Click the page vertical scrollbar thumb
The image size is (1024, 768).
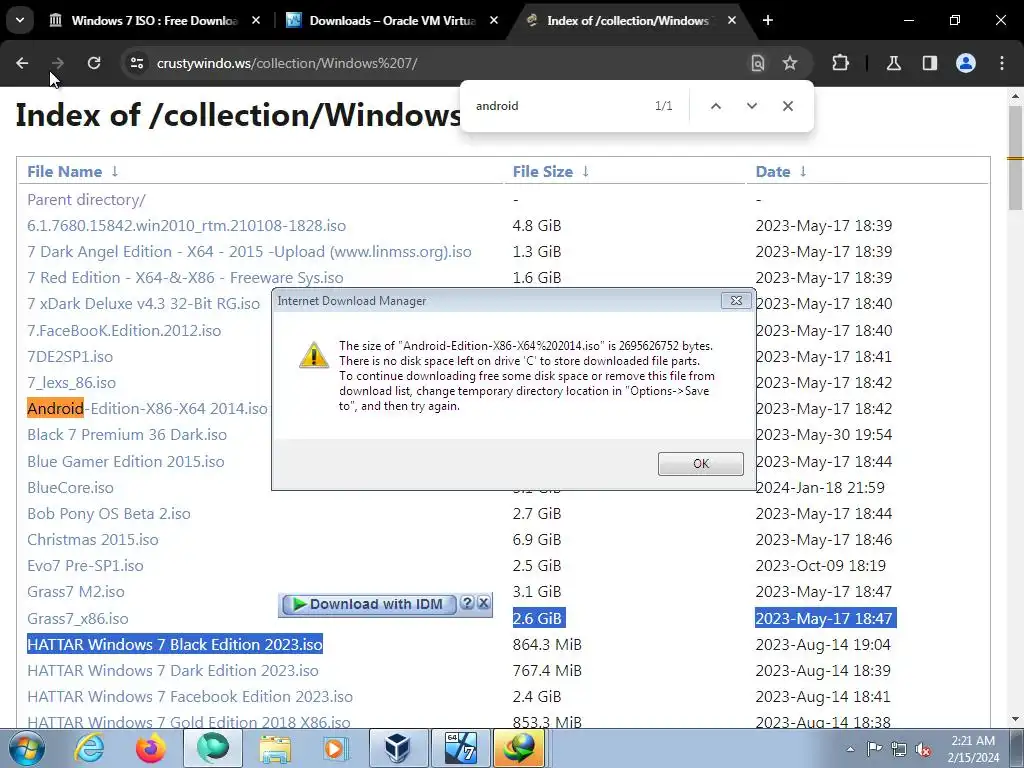[x=1016, y=157]
